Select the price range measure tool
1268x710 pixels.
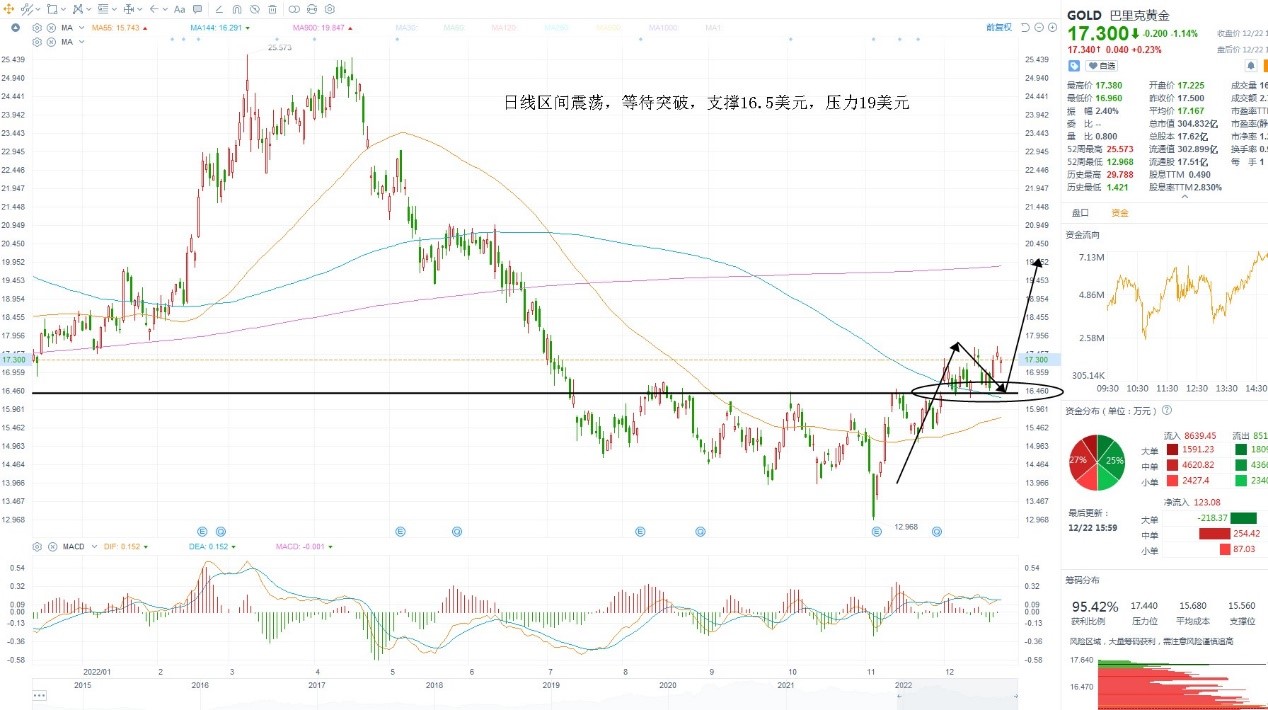(128, 9)
